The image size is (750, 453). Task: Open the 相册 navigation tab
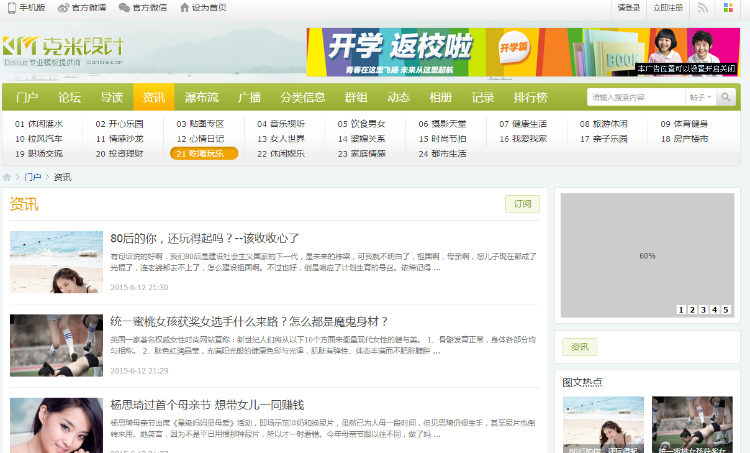click(x=441, y=97)
